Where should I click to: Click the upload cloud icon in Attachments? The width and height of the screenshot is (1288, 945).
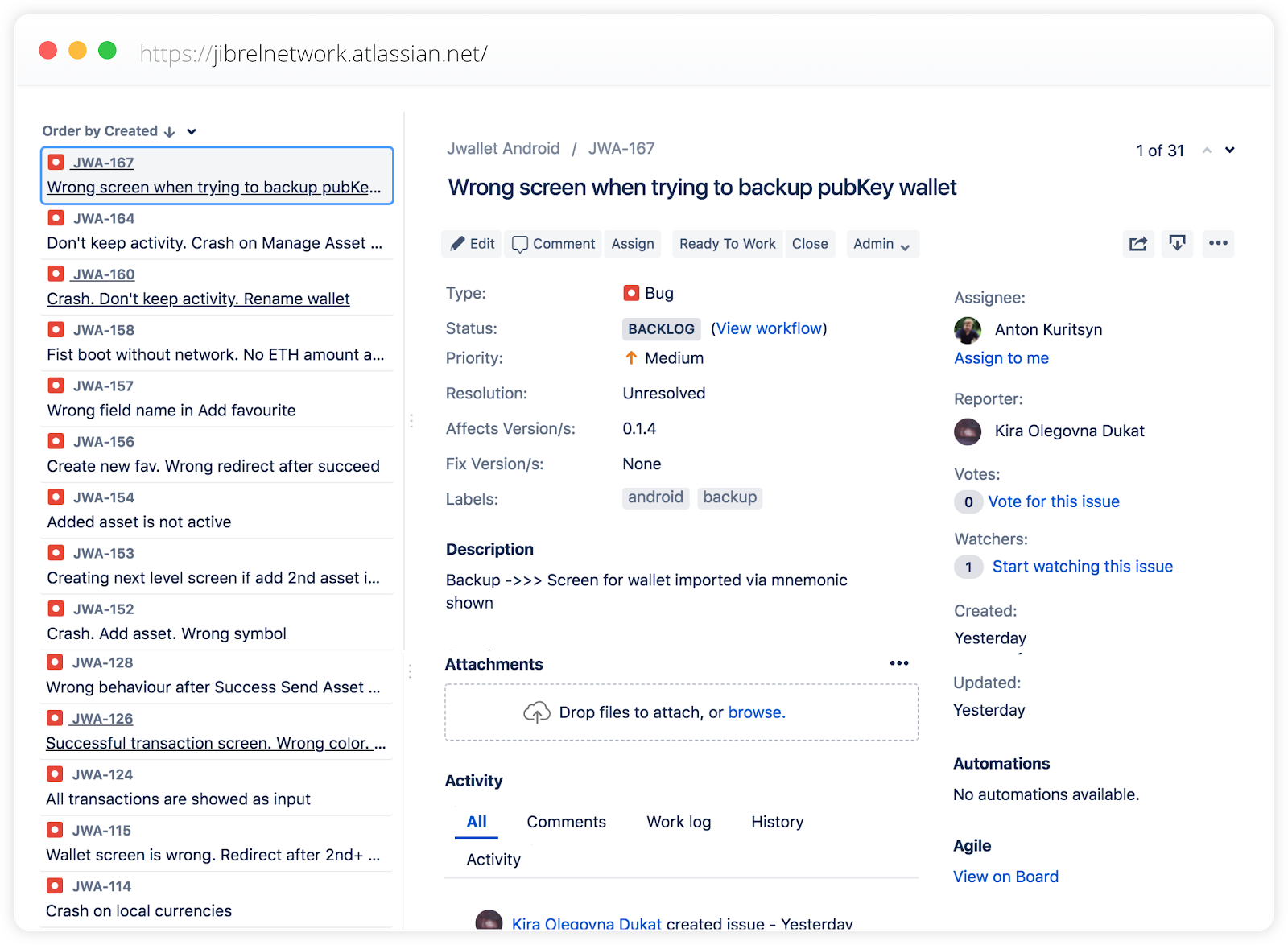tap(537, 712)
